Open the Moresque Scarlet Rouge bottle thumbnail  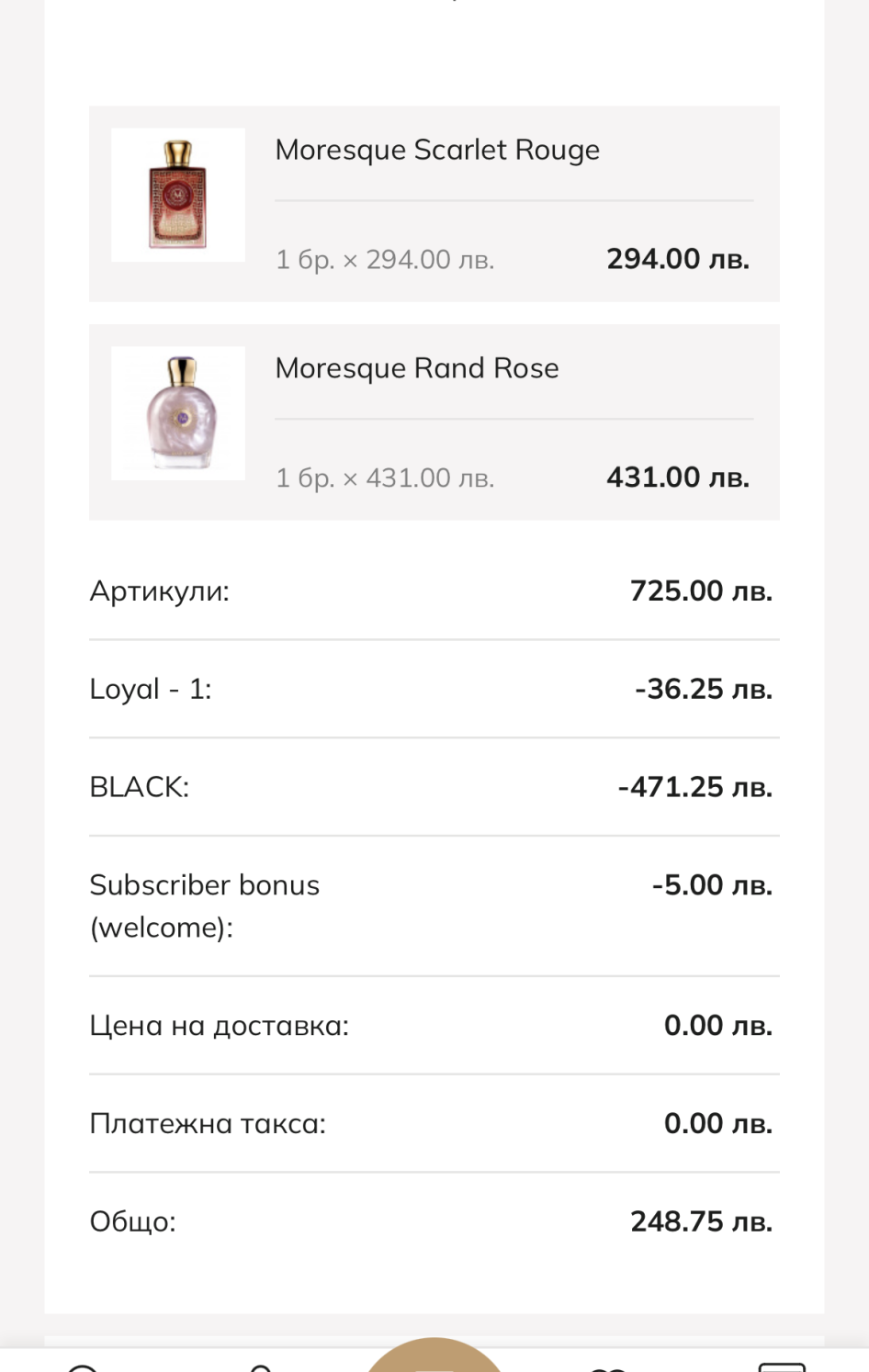178,195
